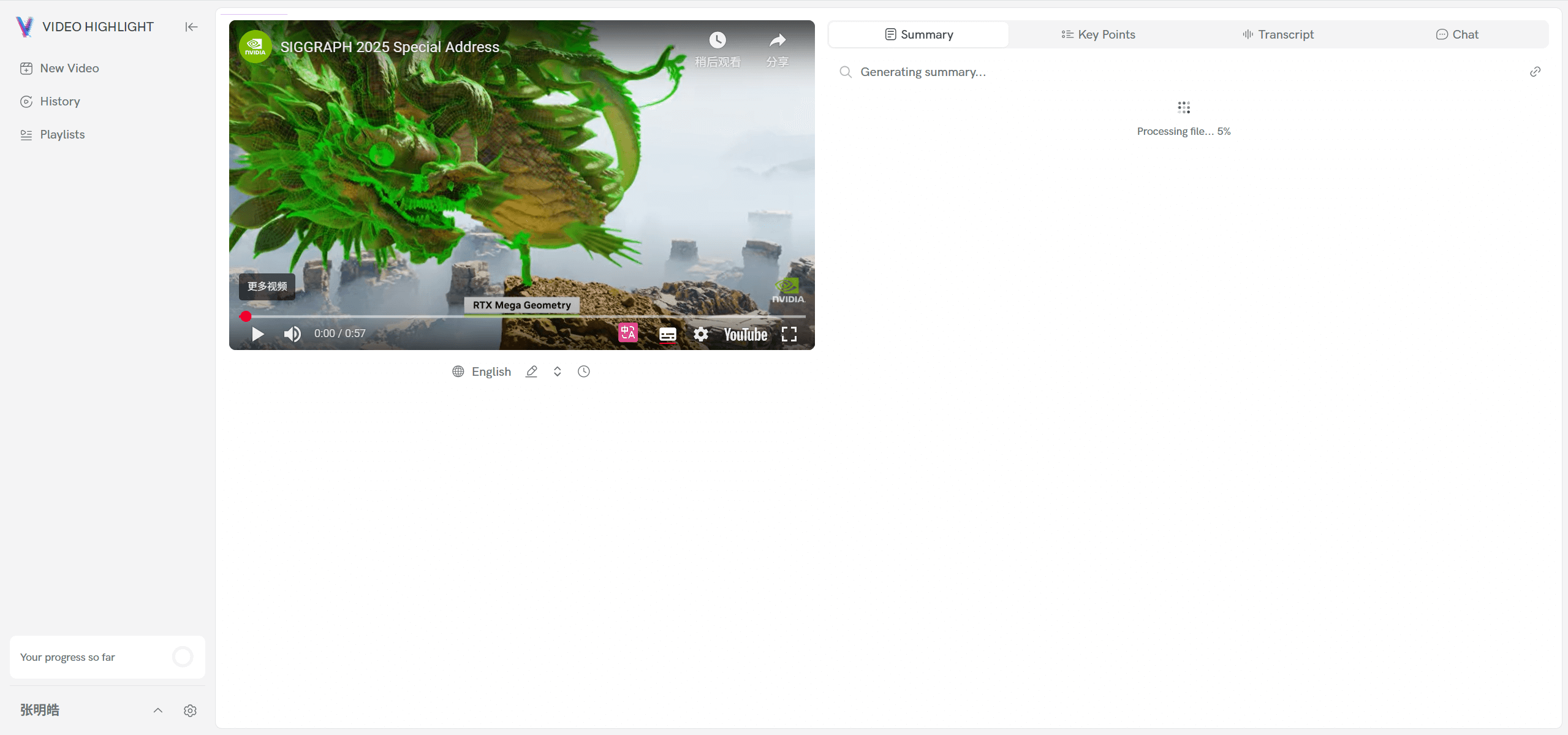Mute the video volume
Screen dimensions: 1568x735
292,334
